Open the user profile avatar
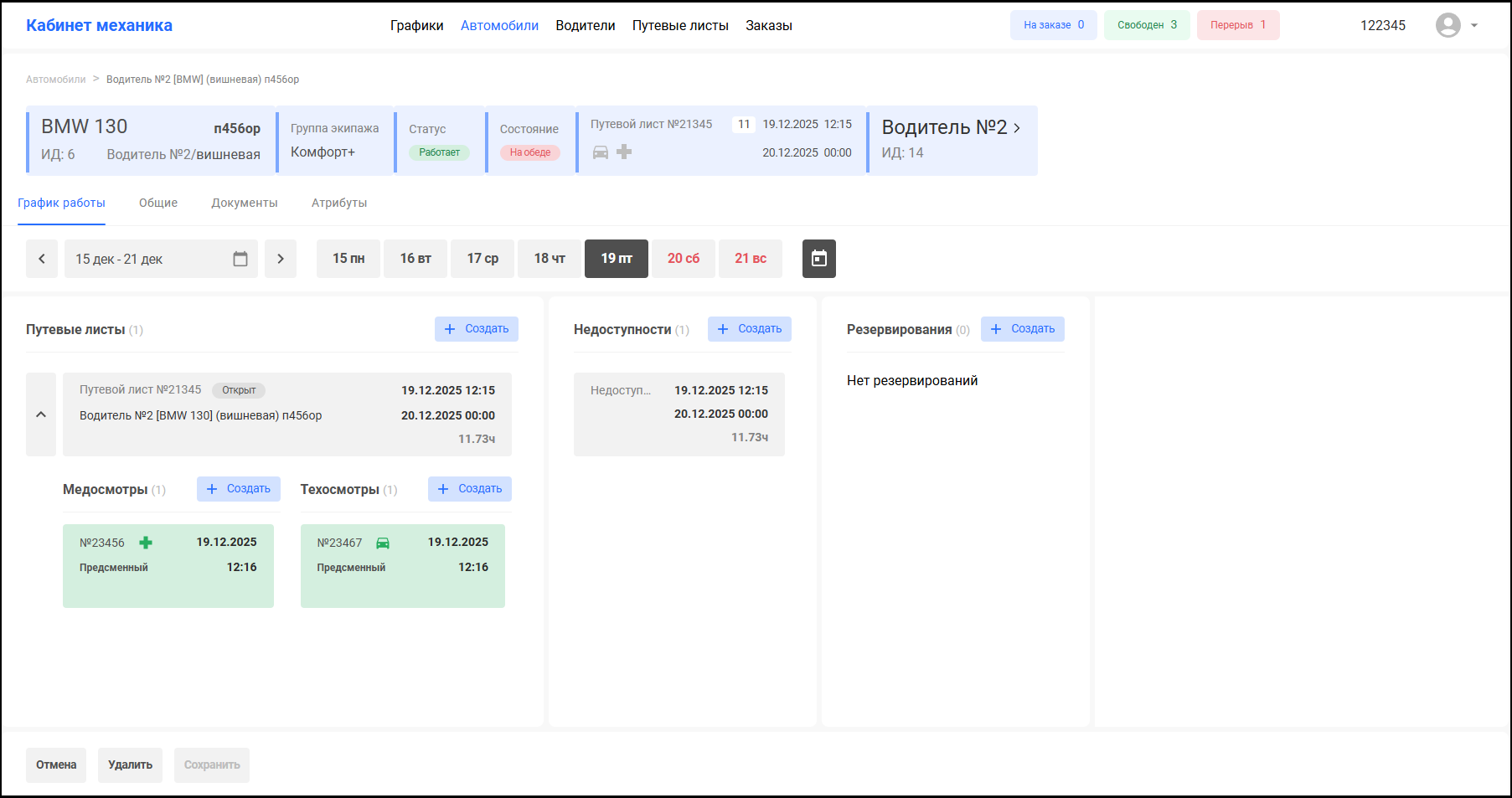The height and width of the screenshot is (798, 1512). tap(1447, 25)
